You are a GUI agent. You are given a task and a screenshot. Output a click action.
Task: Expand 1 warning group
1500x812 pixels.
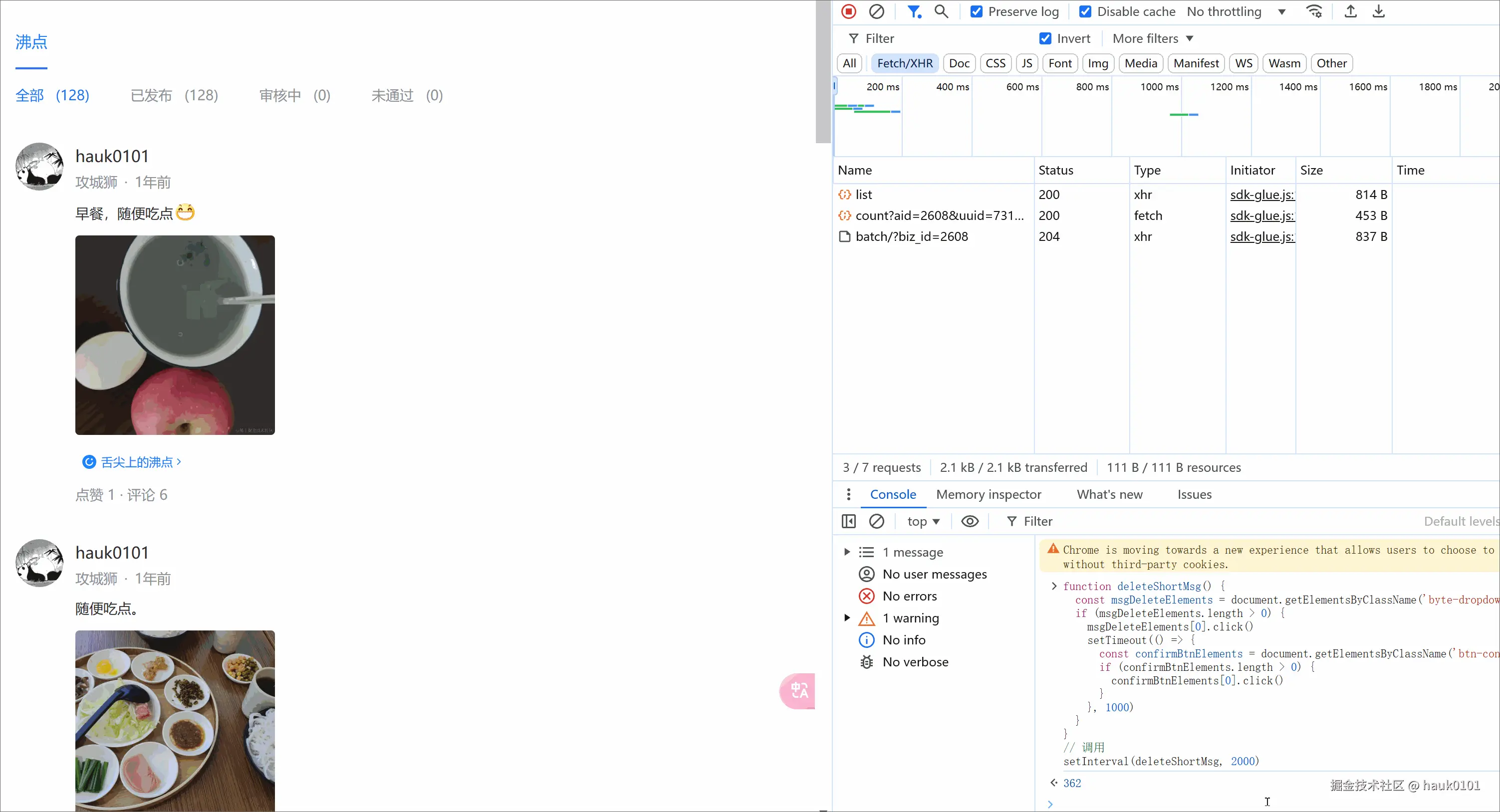(x=847, y=617)
